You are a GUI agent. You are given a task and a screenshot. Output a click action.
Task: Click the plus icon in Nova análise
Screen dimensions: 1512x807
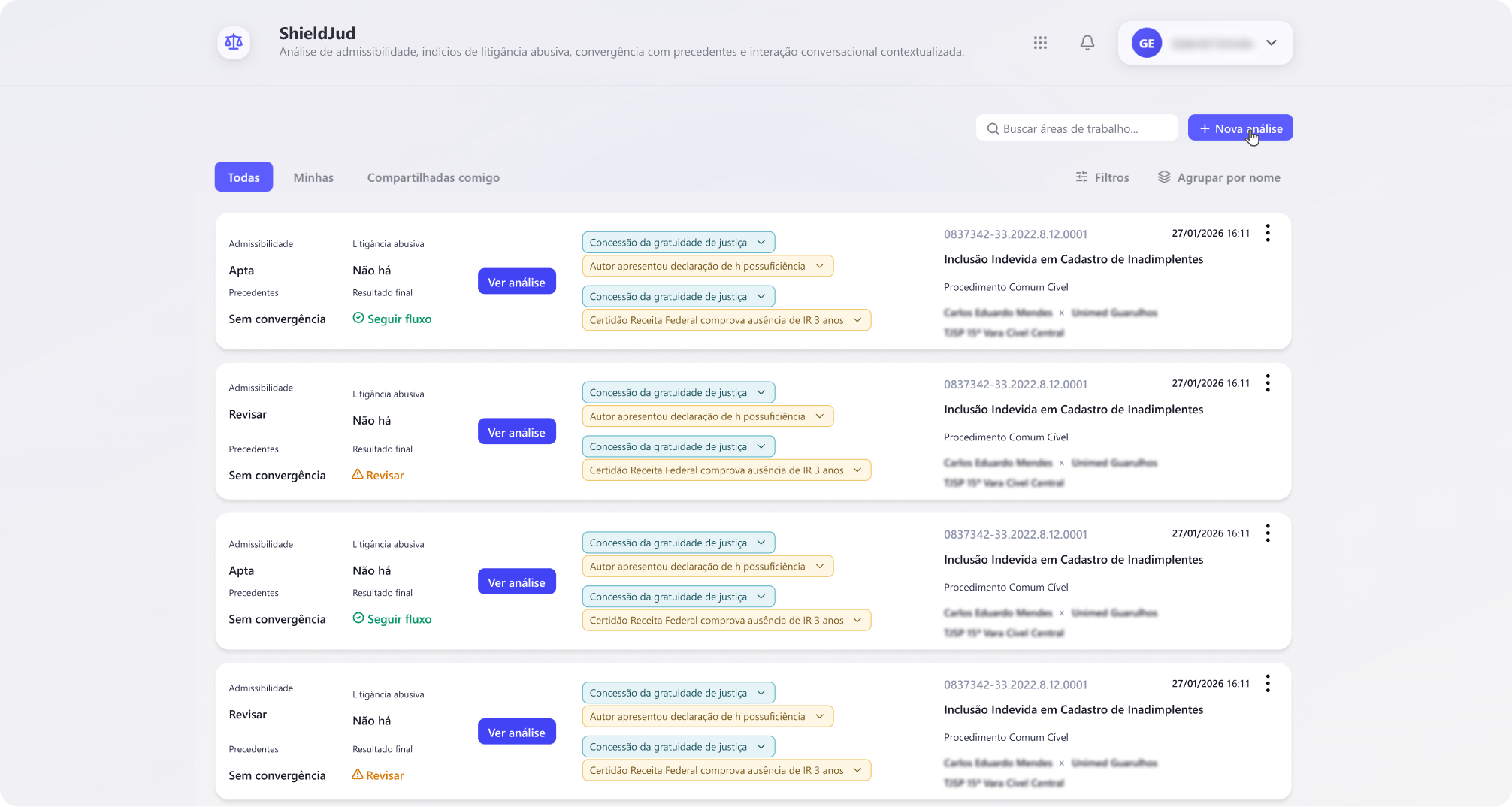tap(1205, 128)
